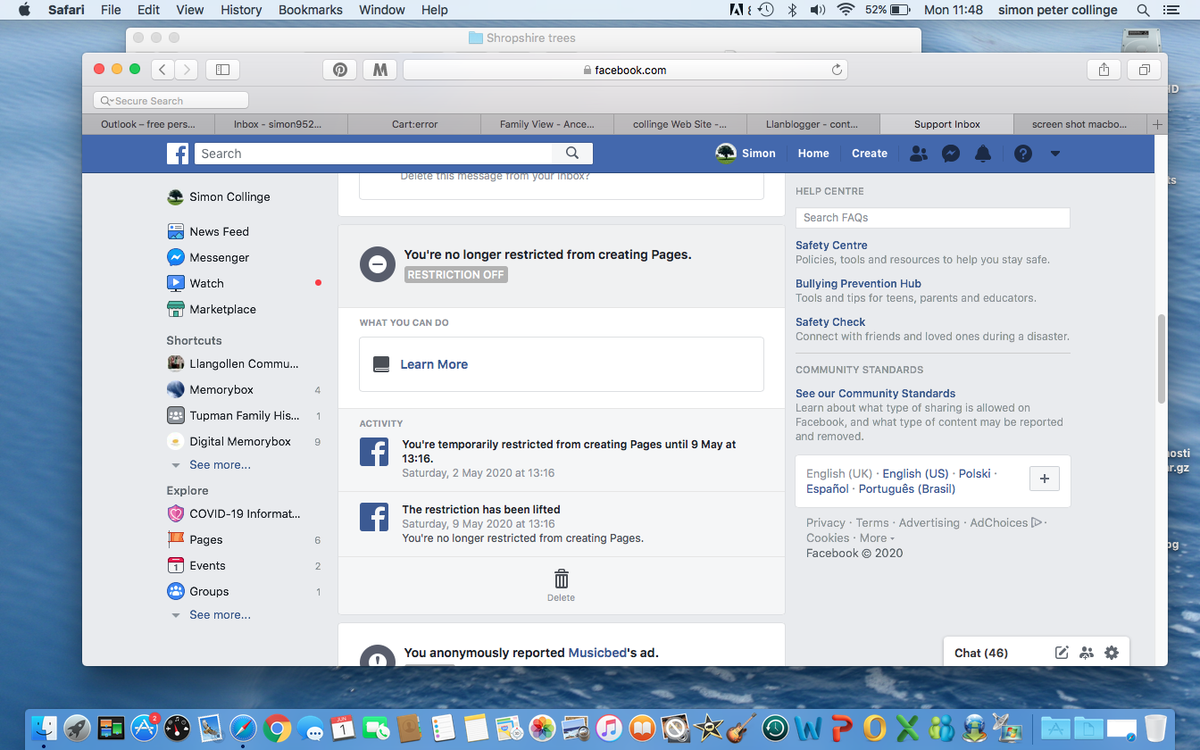Open Spotlight search in menu bar

coord(1142,10)
